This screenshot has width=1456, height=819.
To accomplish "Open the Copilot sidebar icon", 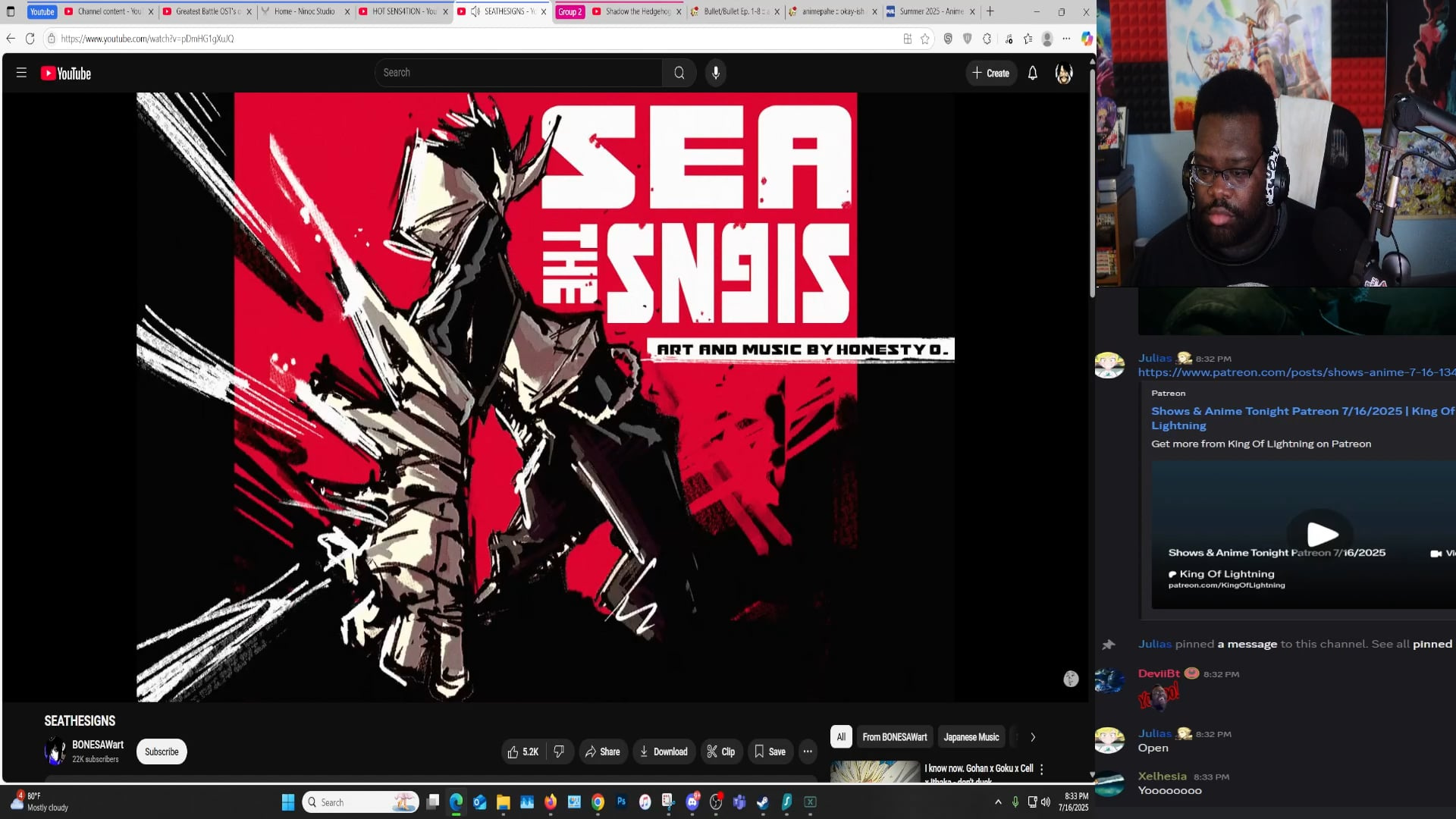I will (x=1086, y=39).
